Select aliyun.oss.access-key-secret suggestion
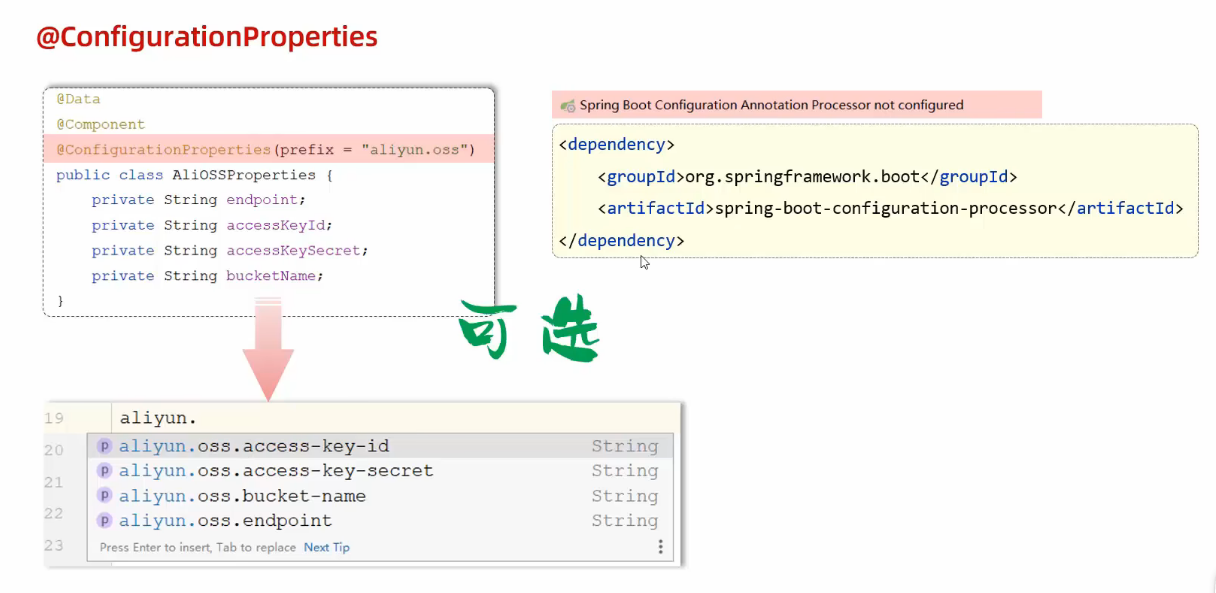The height and width of the screenshot is (593, 1216). pyautogui.click(x=276, y=471)
